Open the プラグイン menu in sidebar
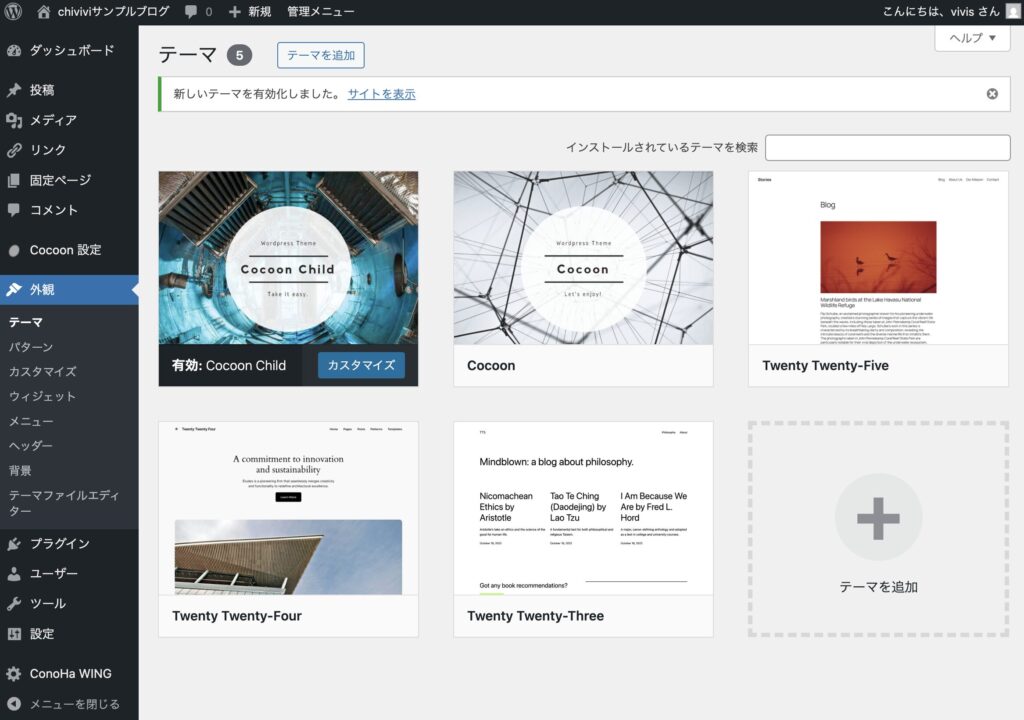Viewport: 1024px width, 720px height. click(x=59, y=544)
